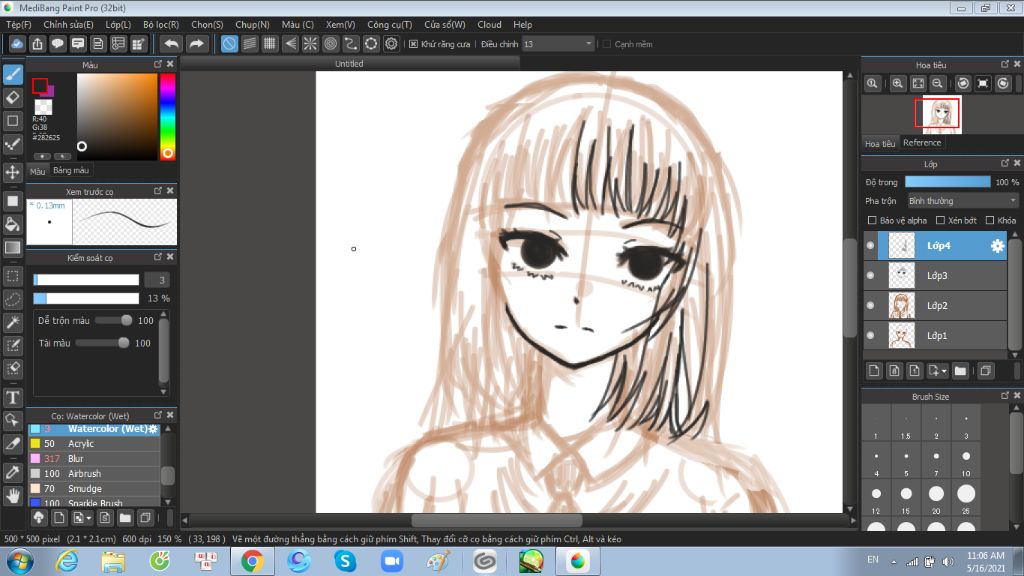Click the brush size value field showing 3
Viewport: 1024px width, 576px height.
click(157, 280)
